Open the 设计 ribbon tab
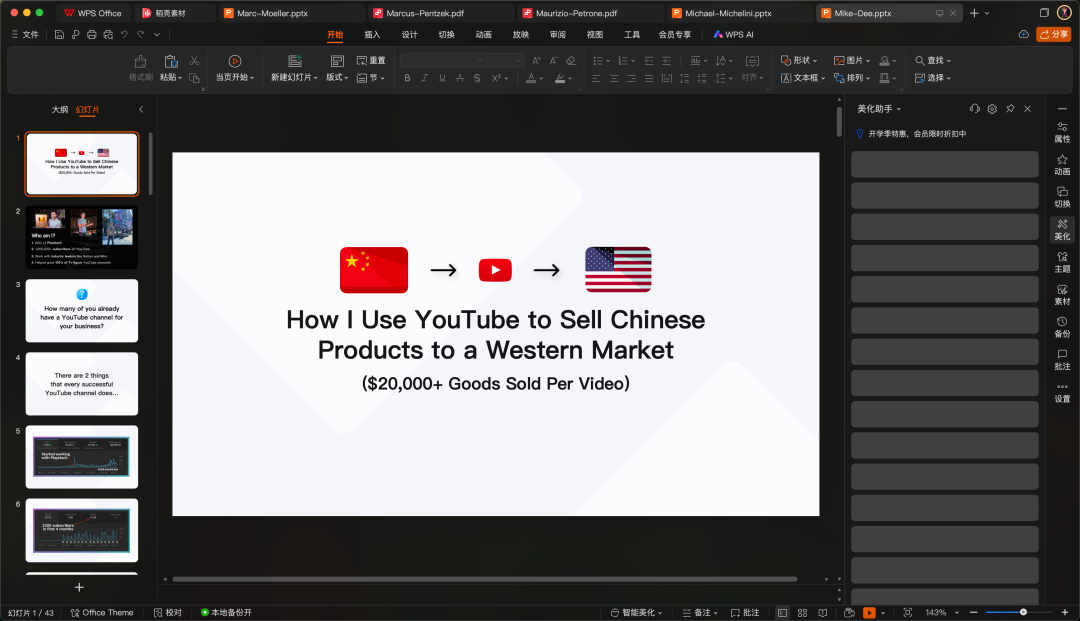 [x=409, y=34]
